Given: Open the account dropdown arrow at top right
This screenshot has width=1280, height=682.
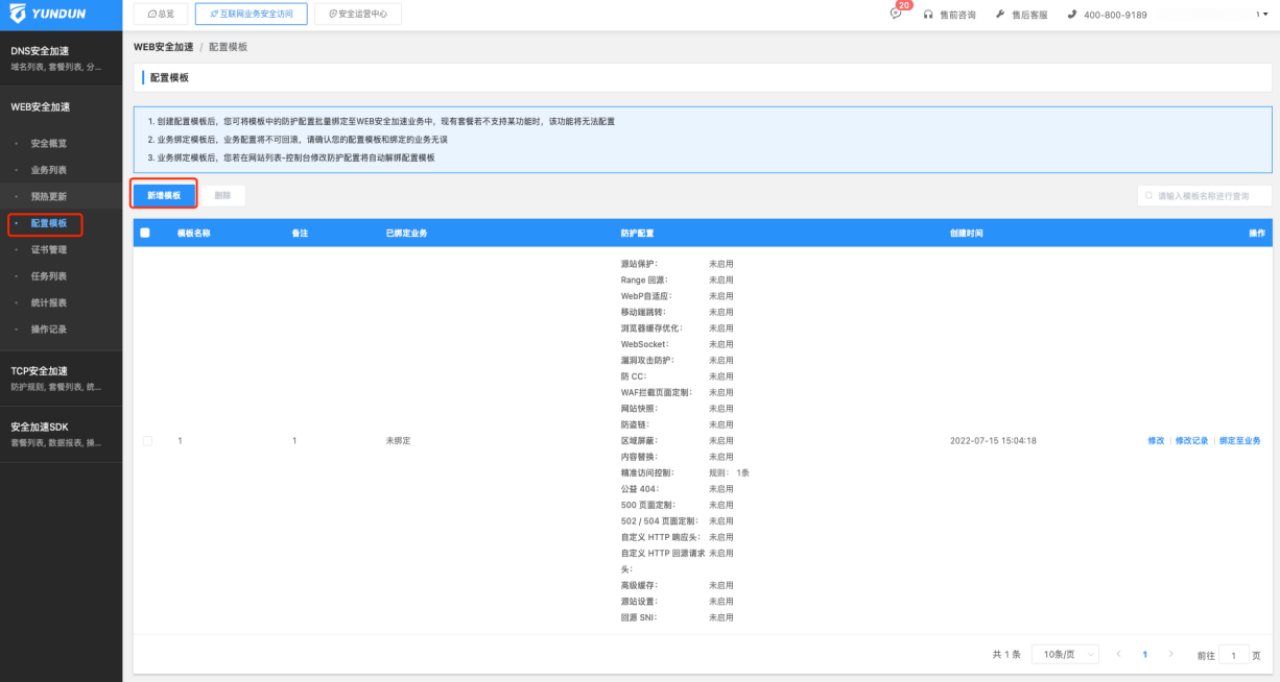Looking at the screenshot, I should point(1263,15).
